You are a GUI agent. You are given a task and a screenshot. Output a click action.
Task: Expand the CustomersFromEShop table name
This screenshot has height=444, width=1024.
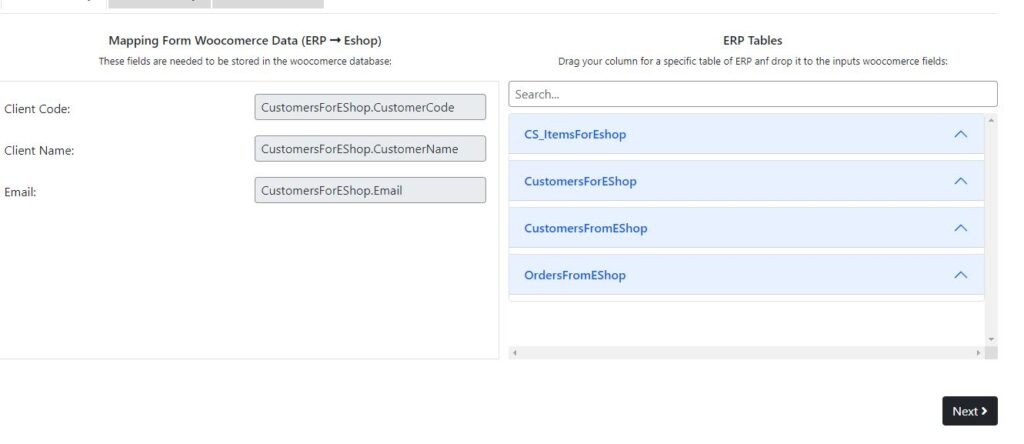click(585, 228)
